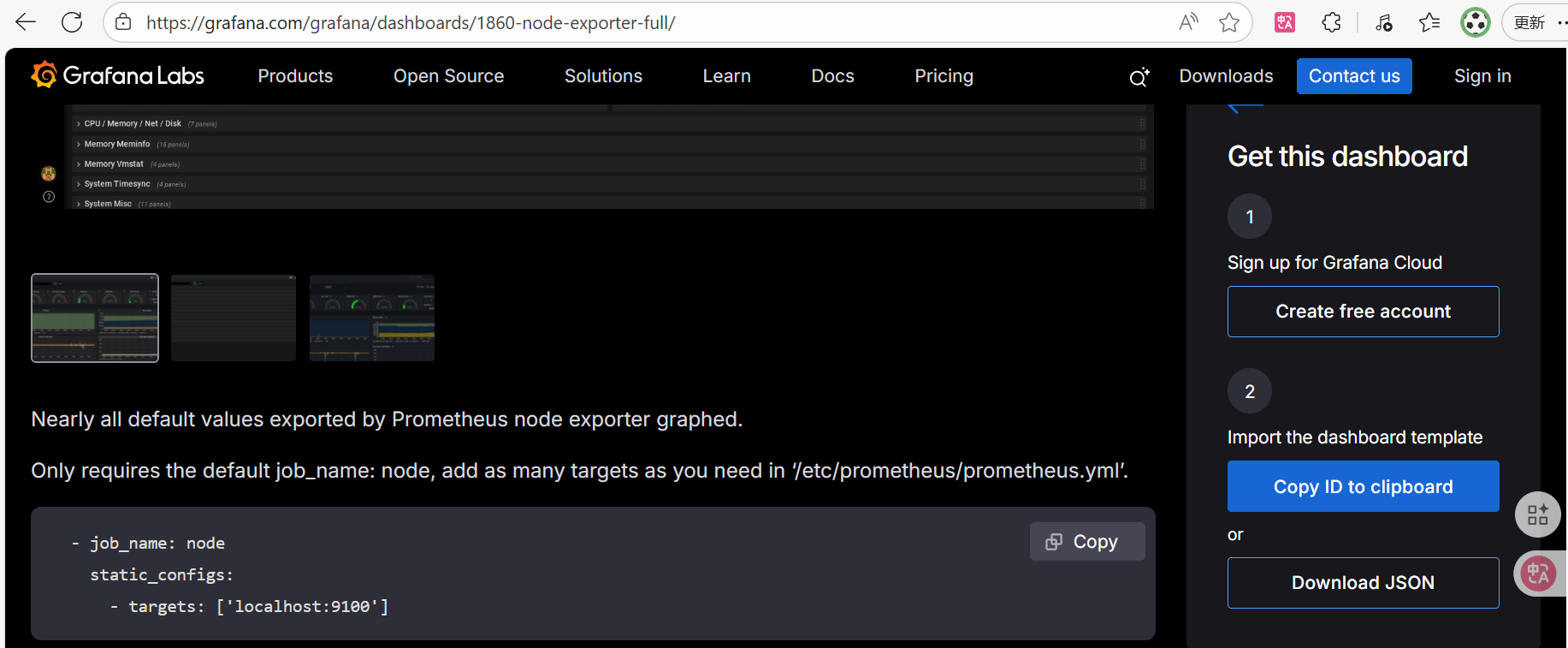Copy the job_name code snippet

1087,542
